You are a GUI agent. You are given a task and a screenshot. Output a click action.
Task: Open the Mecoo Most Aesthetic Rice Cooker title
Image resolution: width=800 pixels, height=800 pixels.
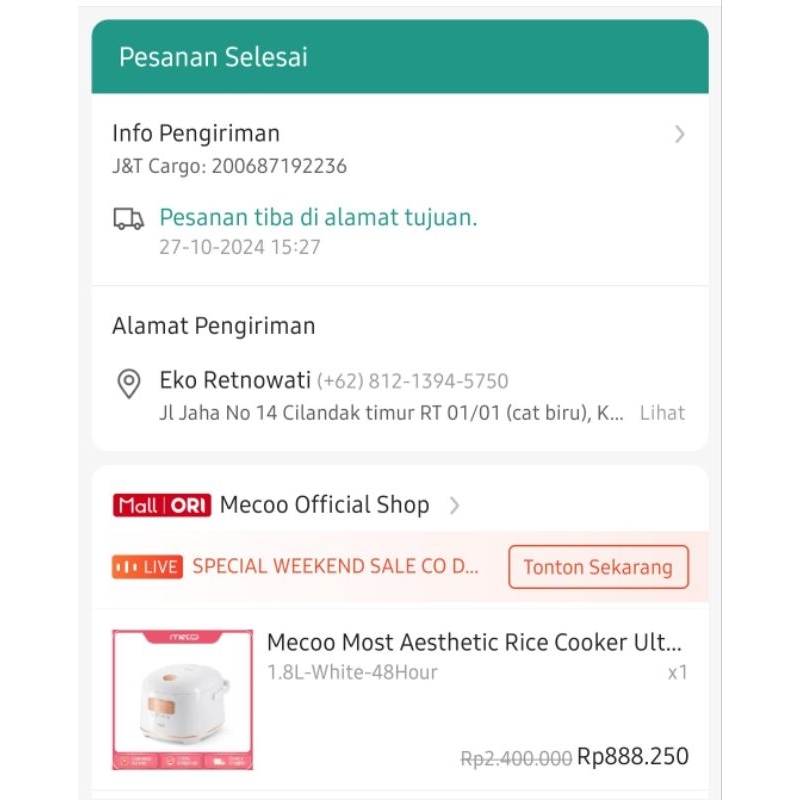coord(474,642)
